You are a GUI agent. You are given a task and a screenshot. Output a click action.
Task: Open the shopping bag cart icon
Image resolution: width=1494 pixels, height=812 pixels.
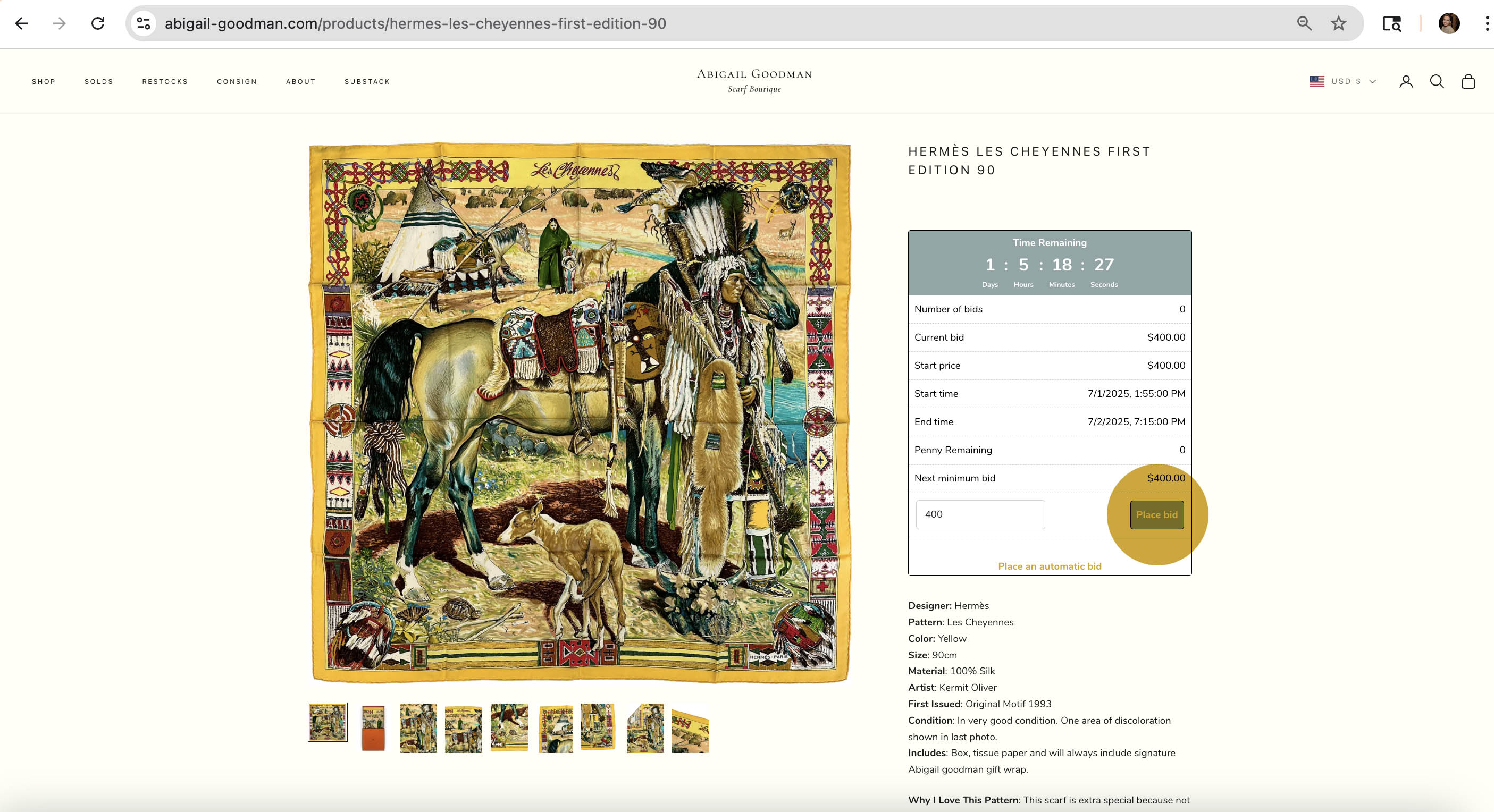pos(1468,82)
